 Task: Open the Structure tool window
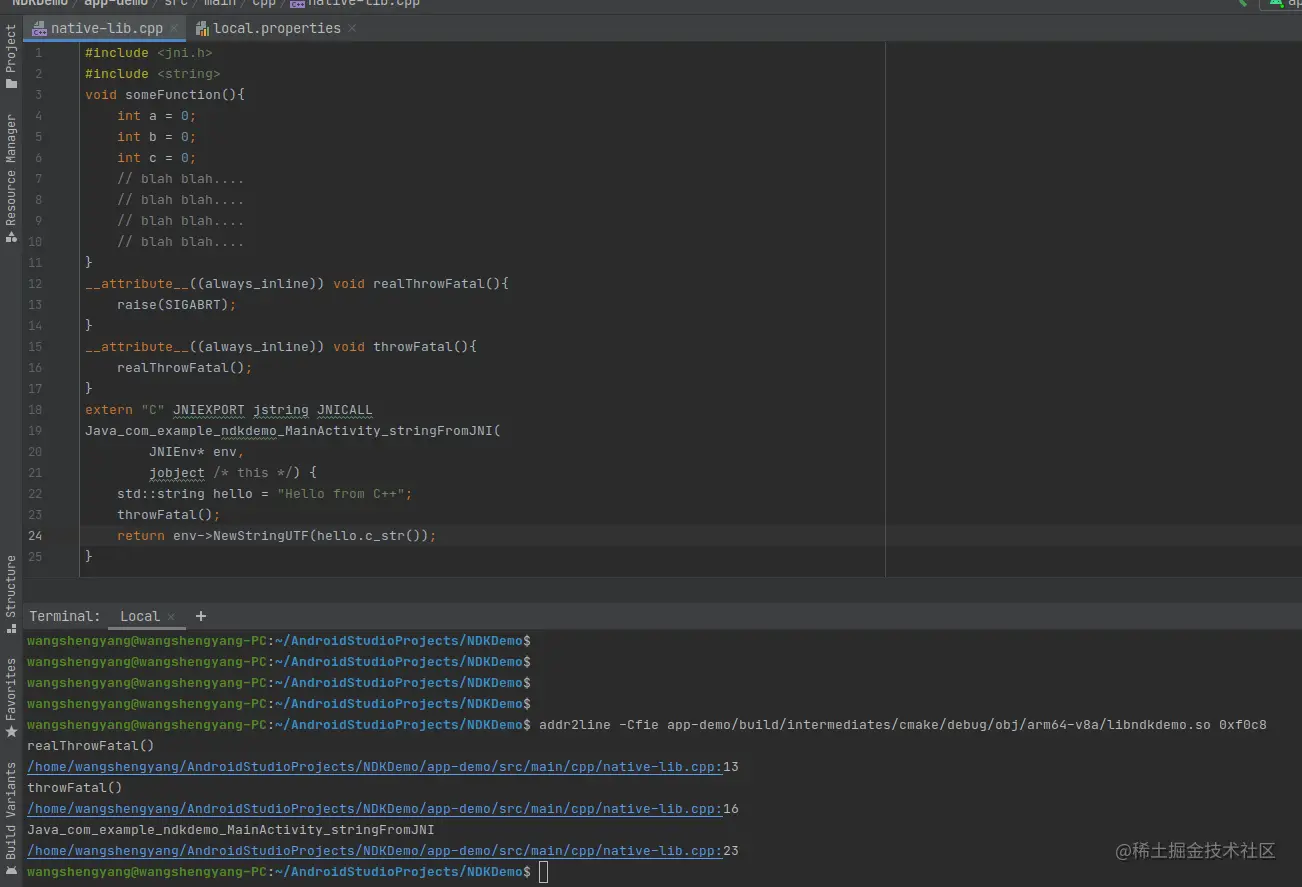tap(11, 594)
